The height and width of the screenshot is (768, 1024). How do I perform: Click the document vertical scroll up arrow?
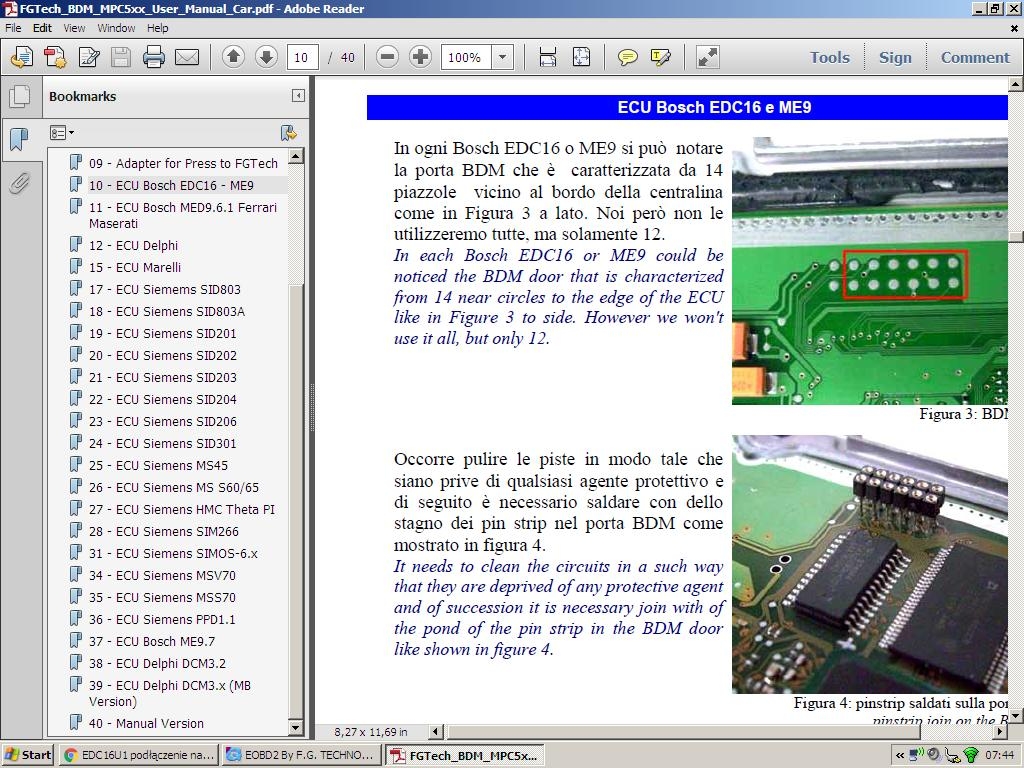pos(1016,84)
